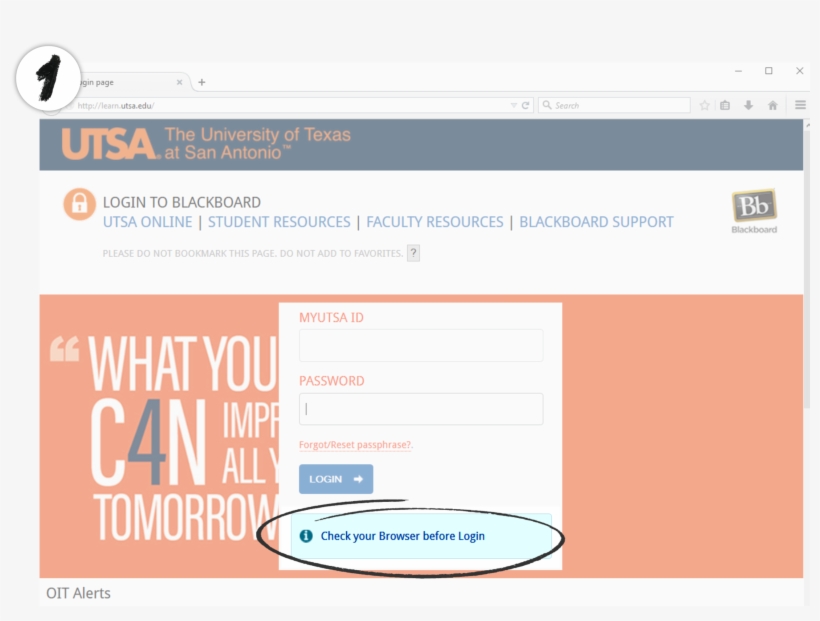Viewport: 820px width, 621px height.
Task: Click the page vertical scrollbar
Action: pyautogui.click(x=807, y=267)
